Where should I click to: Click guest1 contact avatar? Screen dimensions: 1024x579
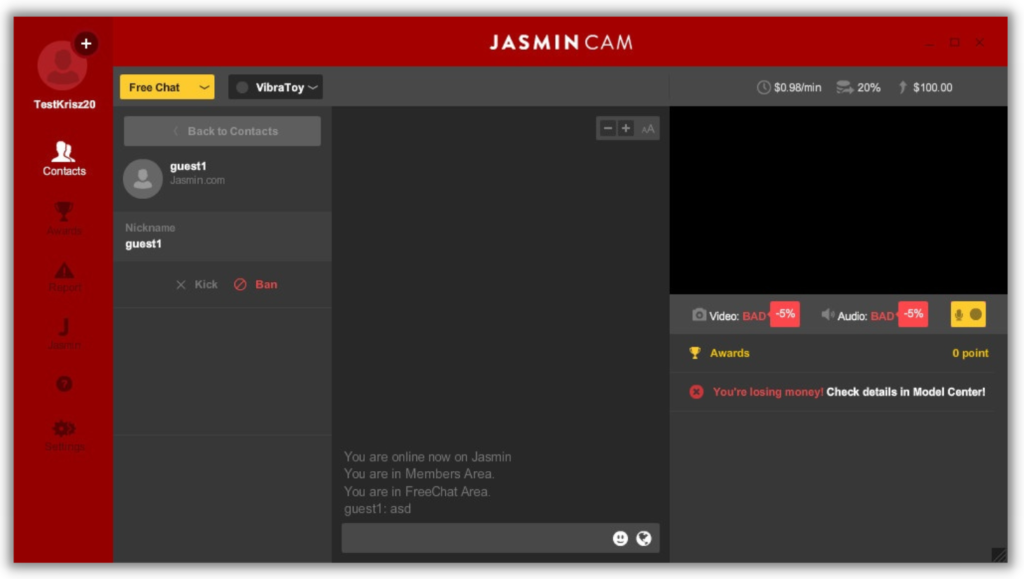coord(142,179)
